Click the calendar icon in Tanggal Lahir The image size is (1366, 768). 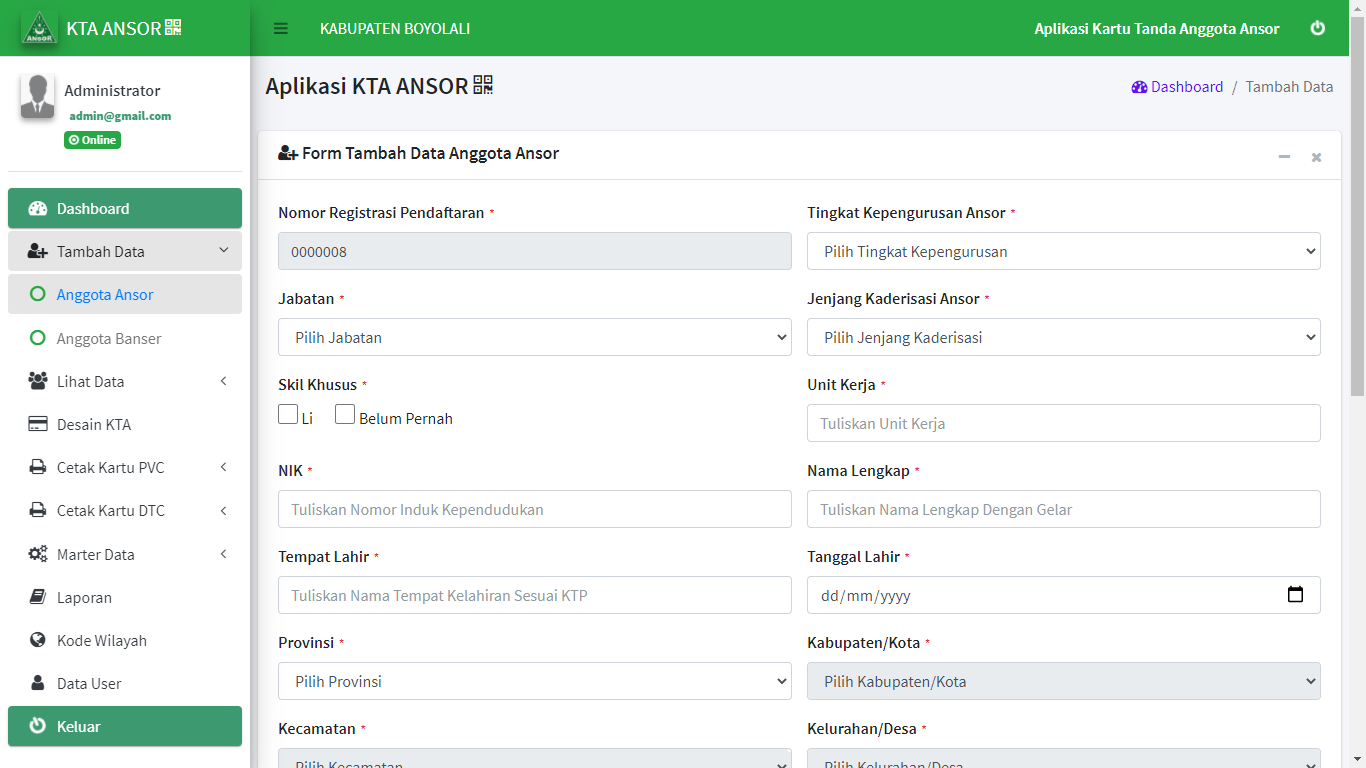click(x=1295, y=595)
